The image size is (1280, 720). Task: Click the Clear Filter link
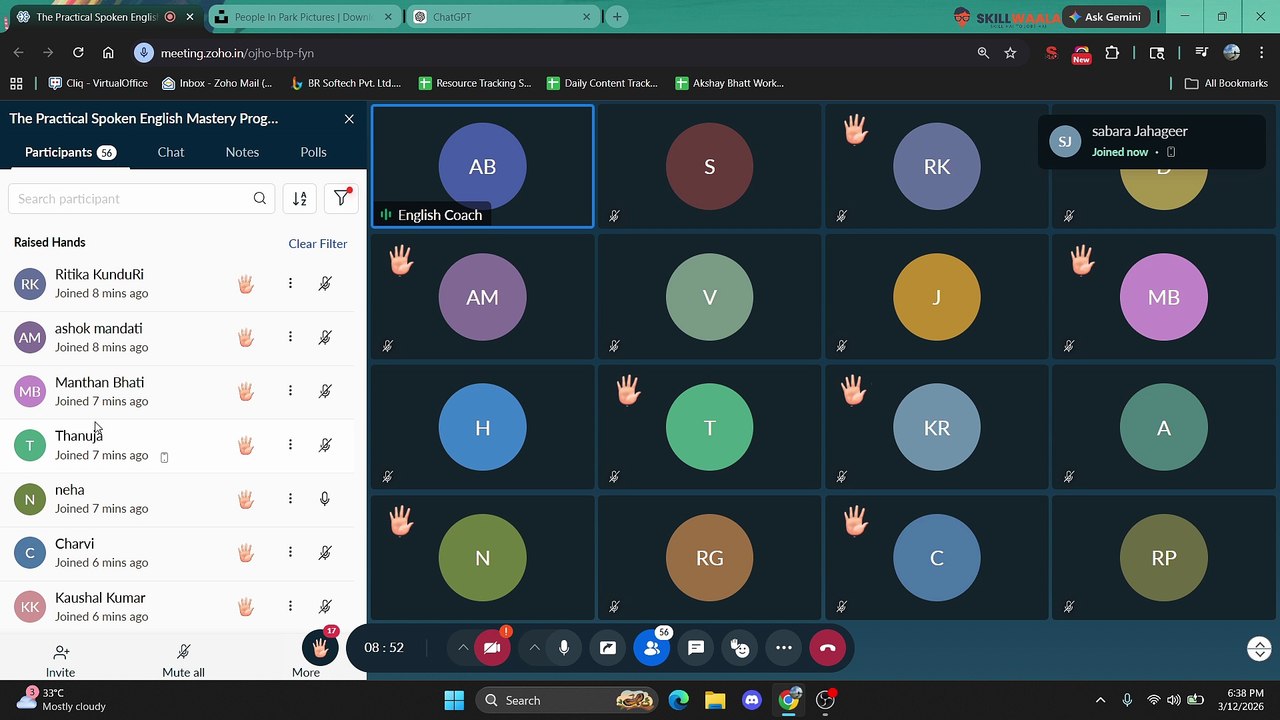[318, 244]
